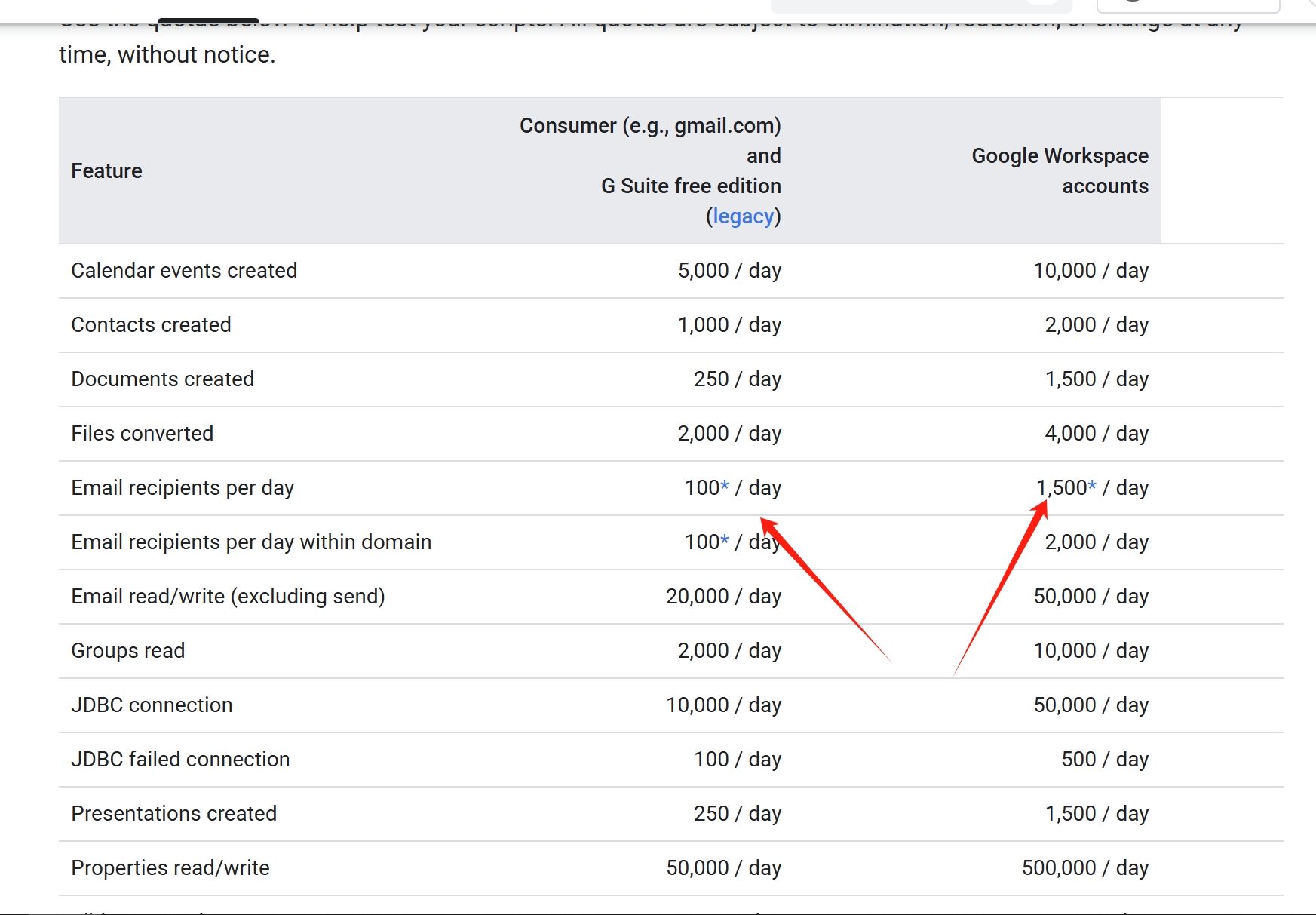
Task: Click the "Groups read" row label
Action: click(127, 650)
